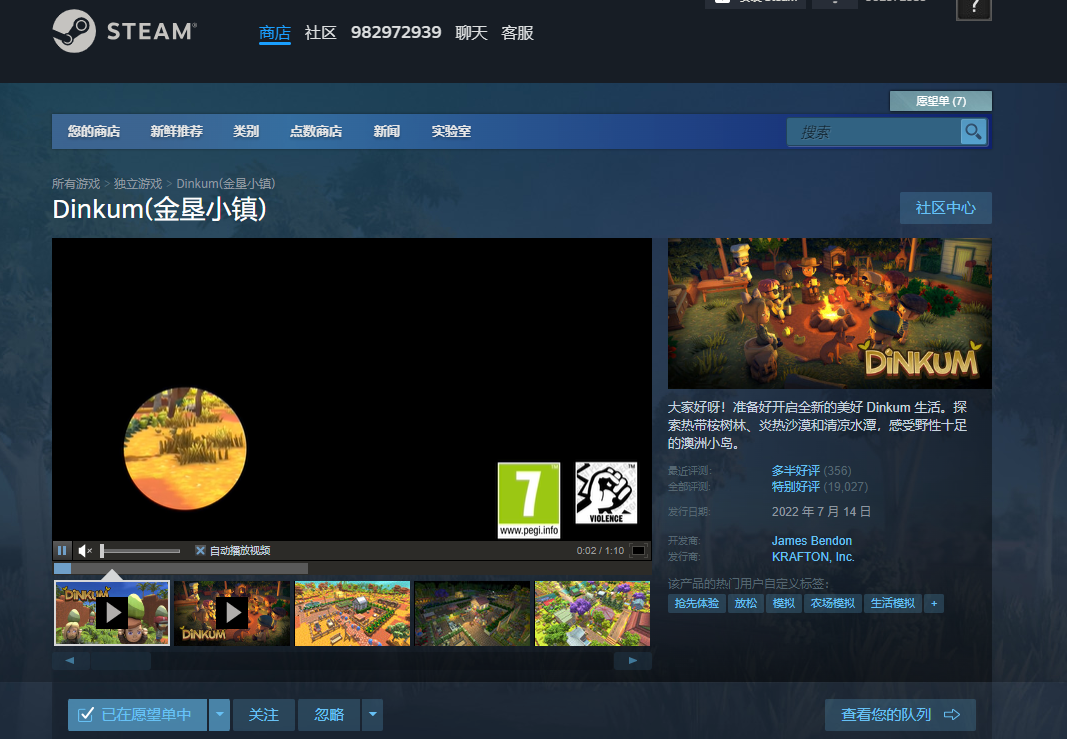Open the 982972939 profile menu
The width and height of the screenshot is (1067, 739).
click(x=396, y=33)
